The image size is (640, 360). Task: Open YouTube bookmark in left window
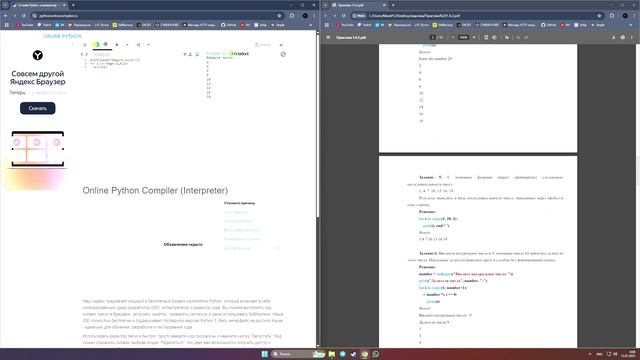(x=25, y=25)
